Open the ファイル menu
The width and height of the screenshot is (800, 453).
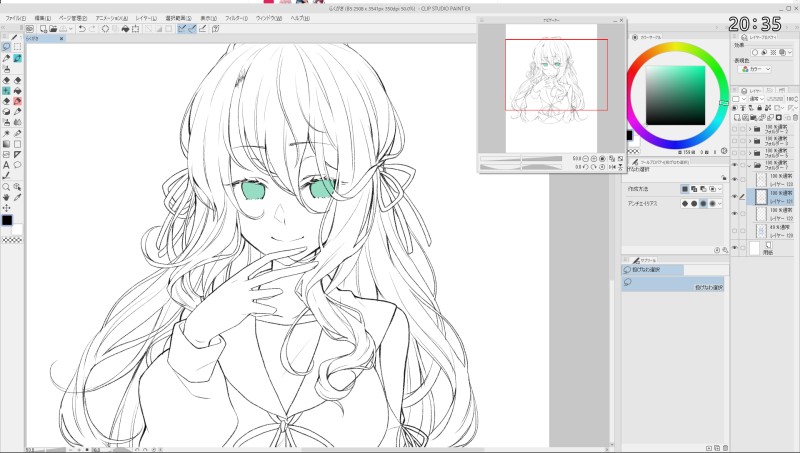tap(15, 18)
